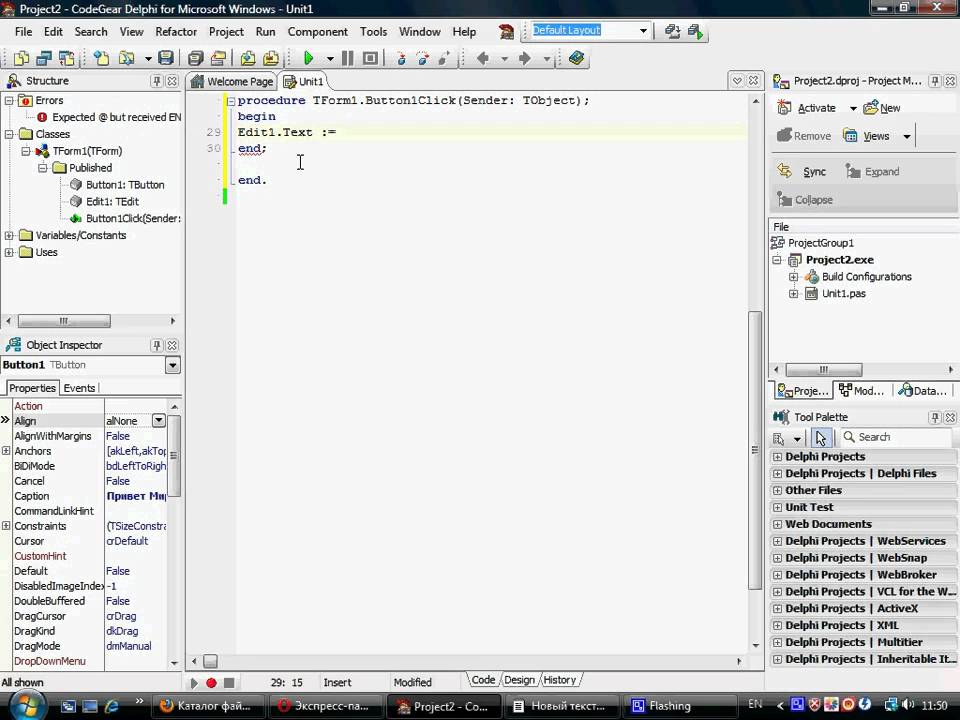
Task: Click the Run (green play) toolbar button
Action: click(x=309, y=58)
